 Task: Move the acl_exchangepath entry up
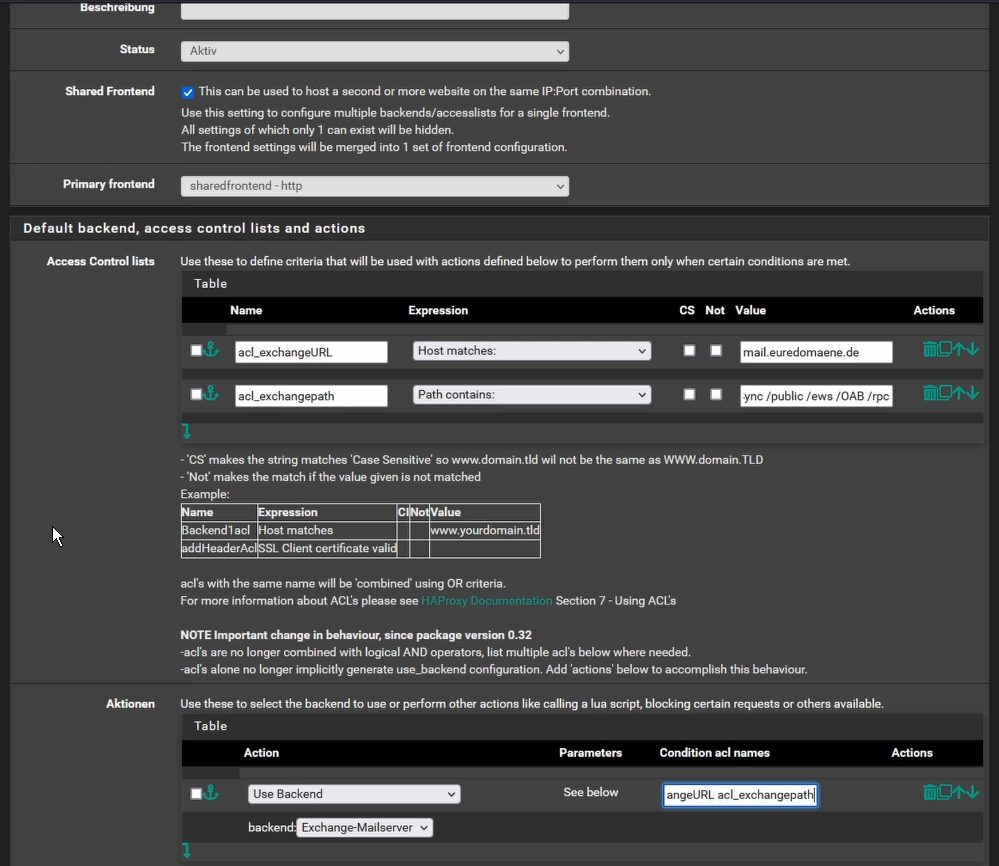point(958,393)
